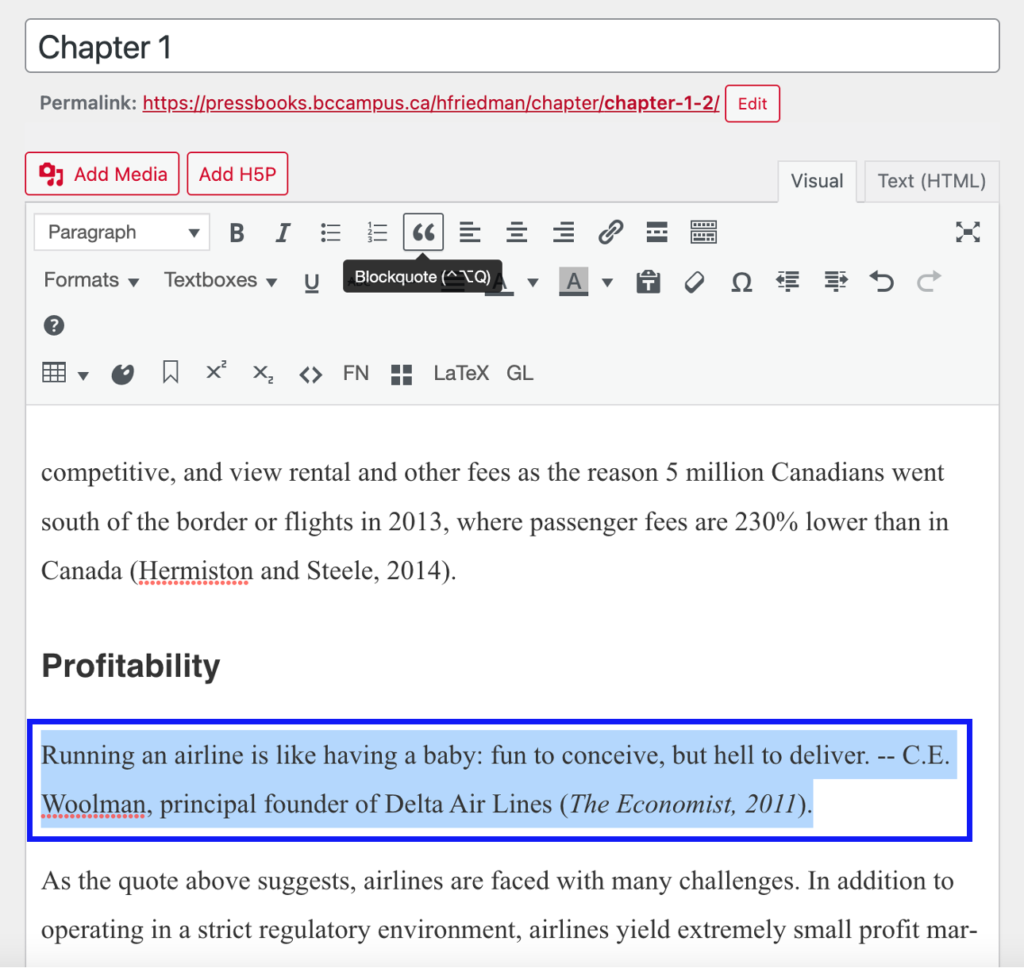Undo the last edit
The width and height of the screenshot is (1024, 968).
[882, 282]
